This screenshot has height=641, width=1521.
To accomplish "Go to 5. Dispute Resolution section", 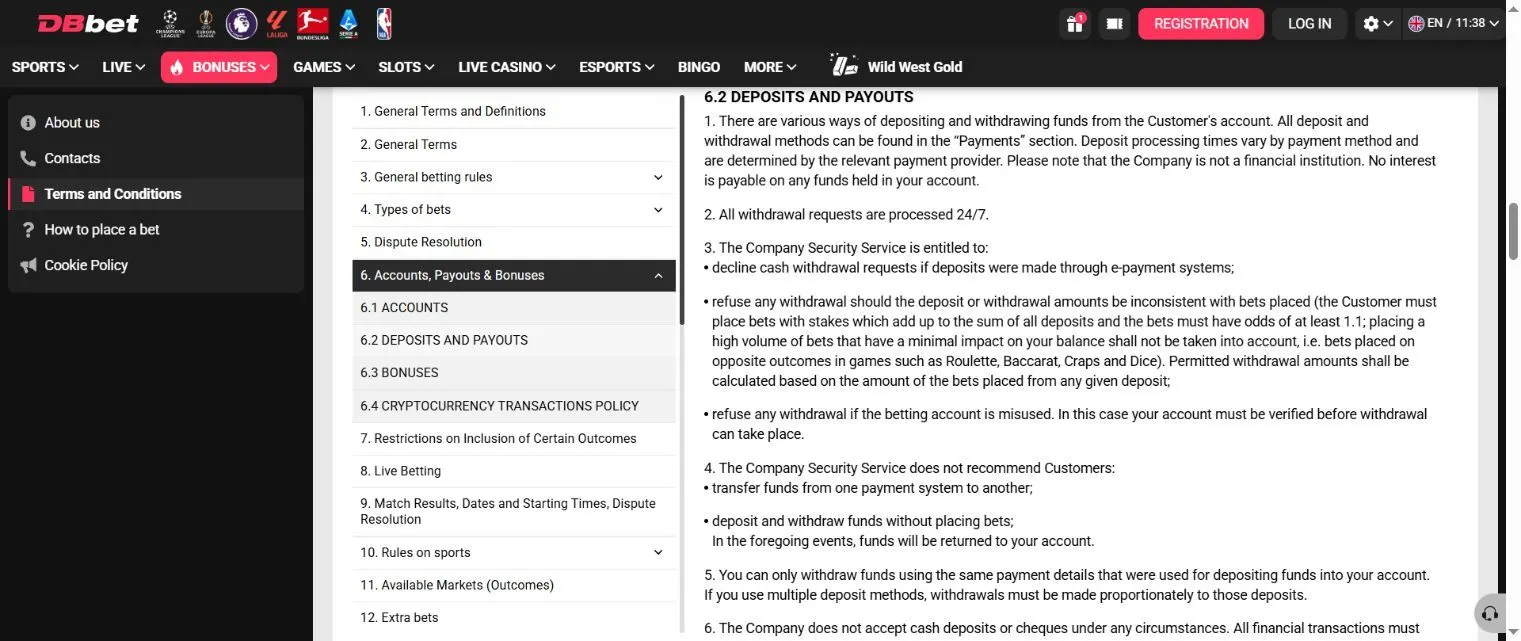I will (514, 242).
